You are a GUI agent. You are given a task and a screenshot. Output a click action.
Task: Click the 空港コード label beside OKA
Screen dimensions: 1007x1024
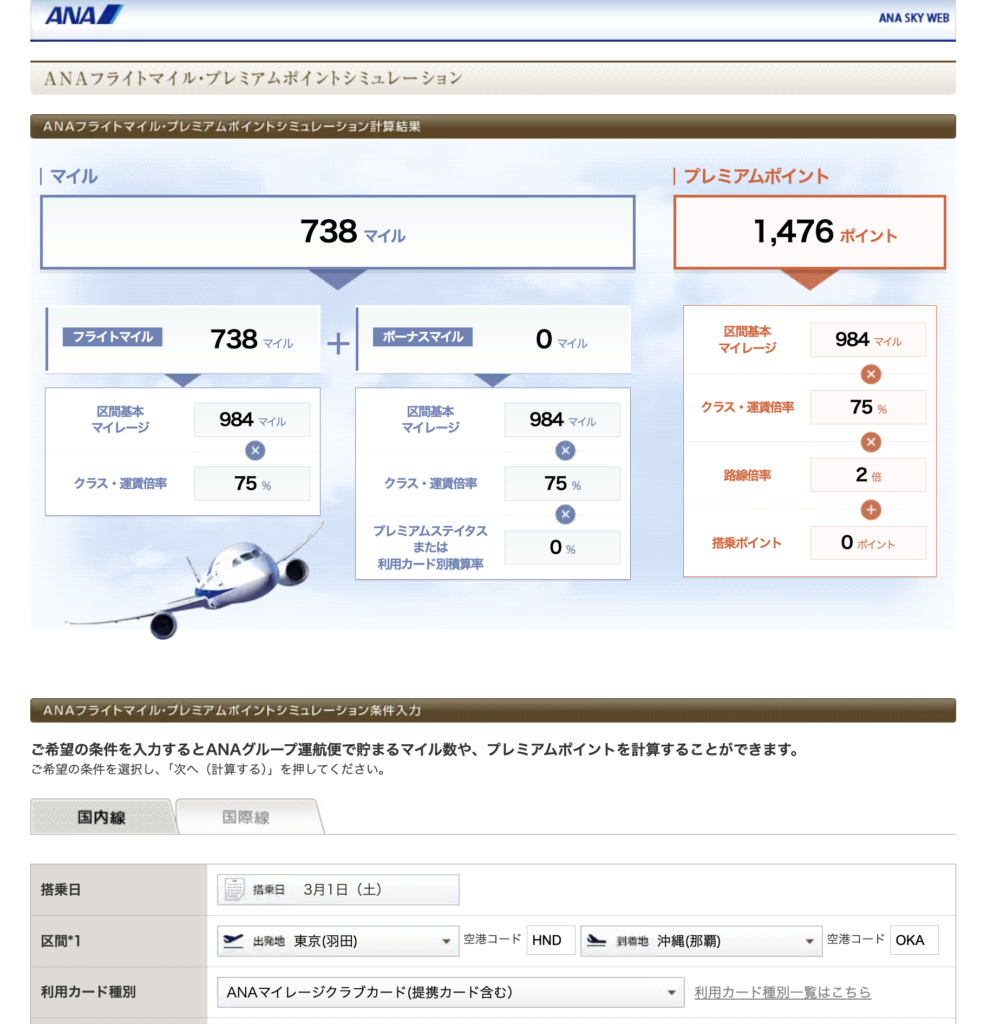(855, 939)
